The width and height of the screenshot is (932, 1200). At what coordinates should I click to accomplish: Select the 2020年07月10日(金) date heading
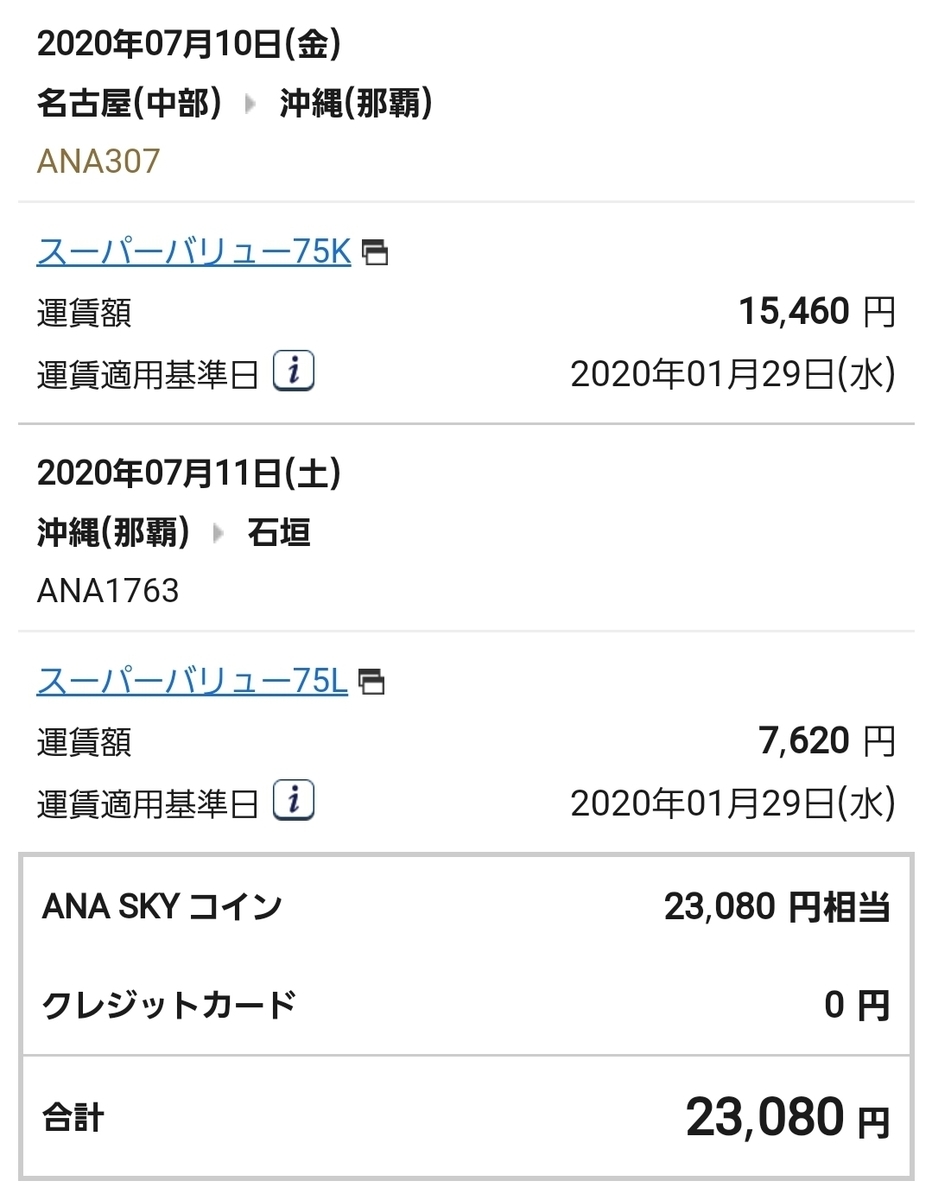coord(188,43)
